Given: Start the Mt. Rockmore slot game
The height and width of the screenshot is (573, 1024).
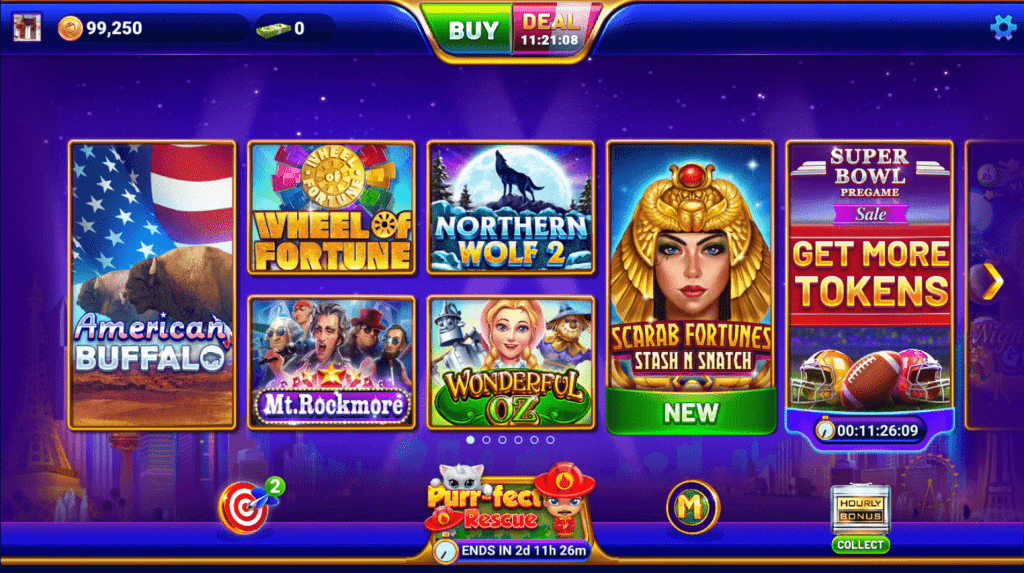Looking at the screenshot, I should tap(332, 363).
